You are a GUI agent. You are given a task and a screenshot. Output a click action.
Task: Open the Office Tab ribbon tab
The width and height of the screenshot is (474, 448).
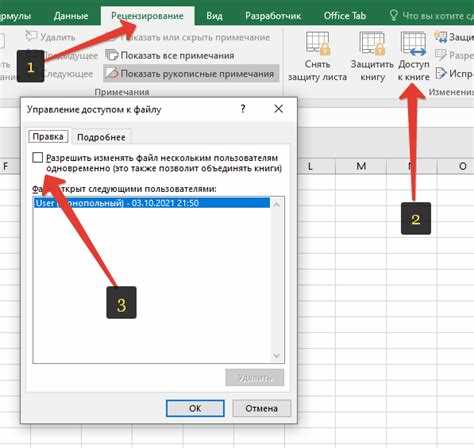coord(345,16)
